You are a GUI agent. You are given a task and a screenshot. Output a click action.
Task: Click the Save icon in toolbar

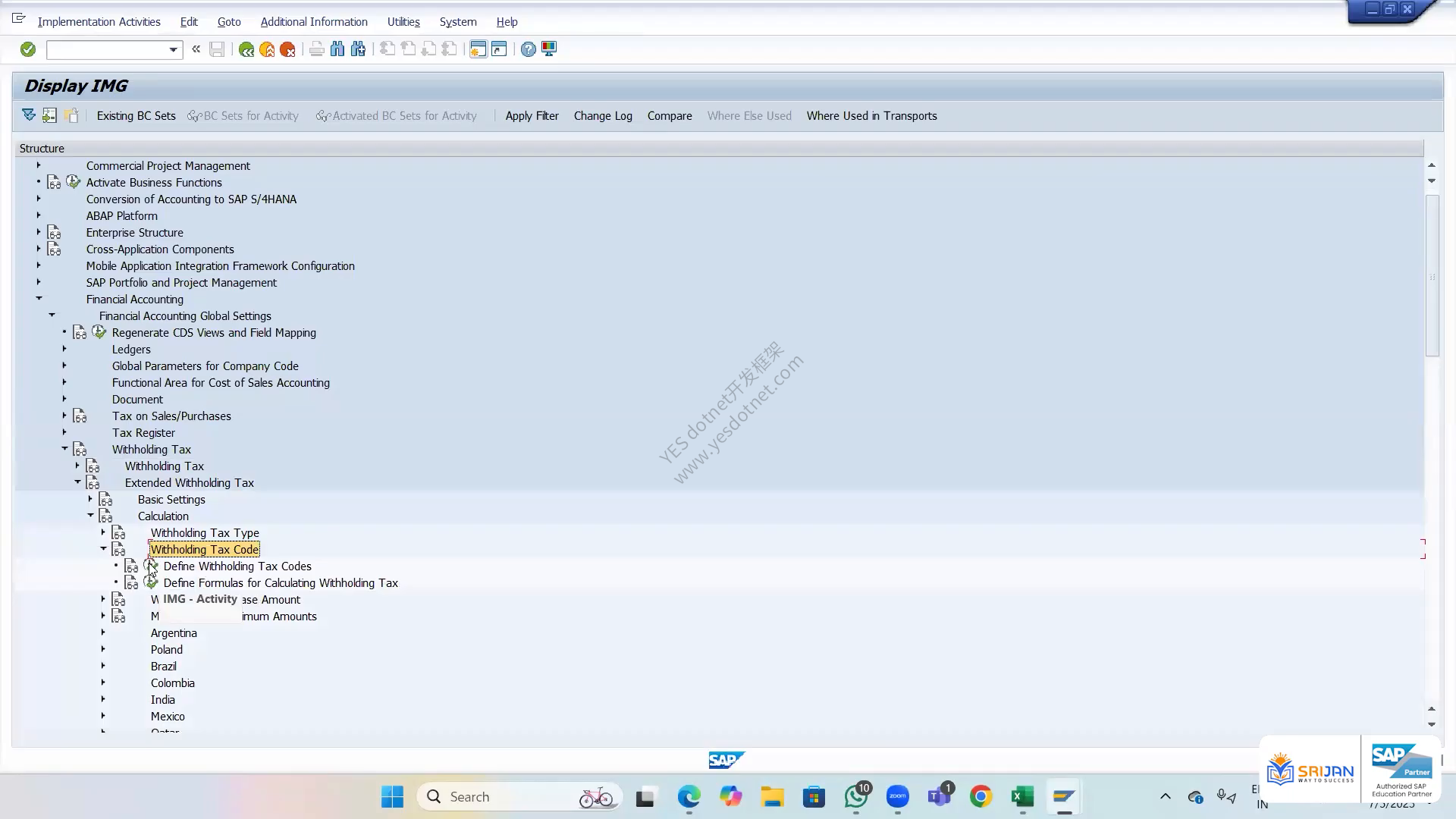coord(217,49)
